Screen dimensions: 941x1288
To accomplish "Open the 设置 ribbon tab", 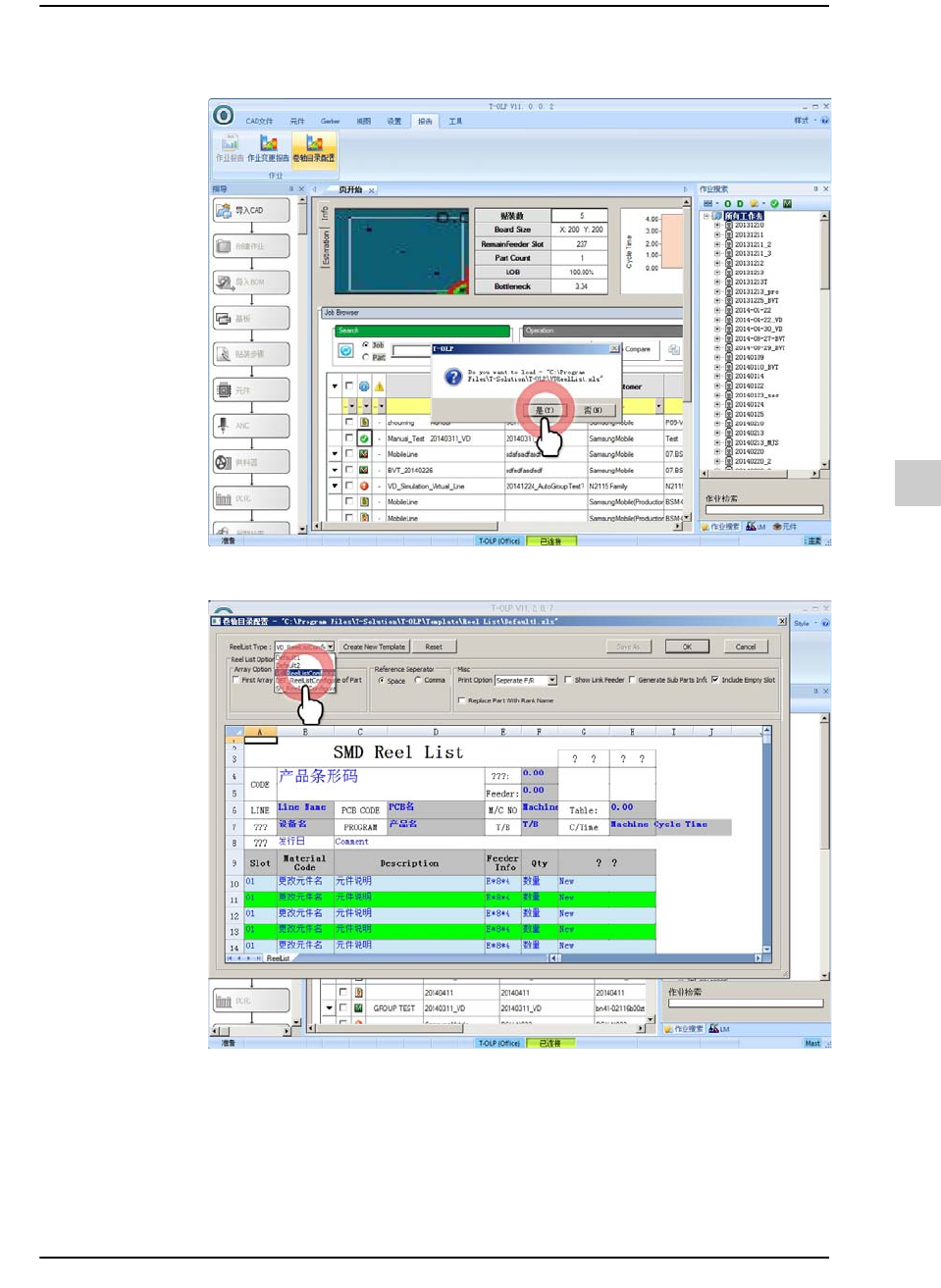I will click(x=393, y=122).
